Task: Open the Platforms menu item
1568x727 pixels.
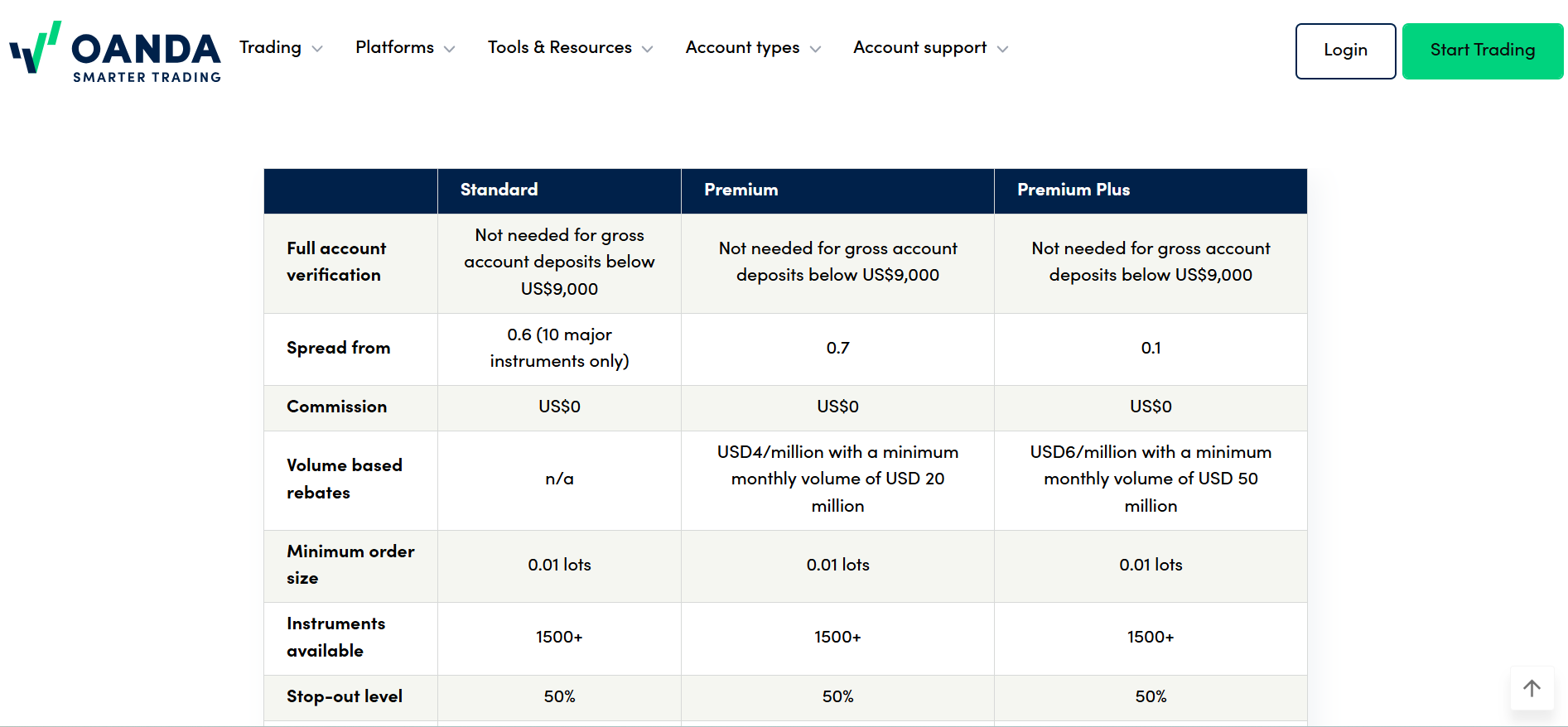Action: pyautogui.click(x=394, y=47)
